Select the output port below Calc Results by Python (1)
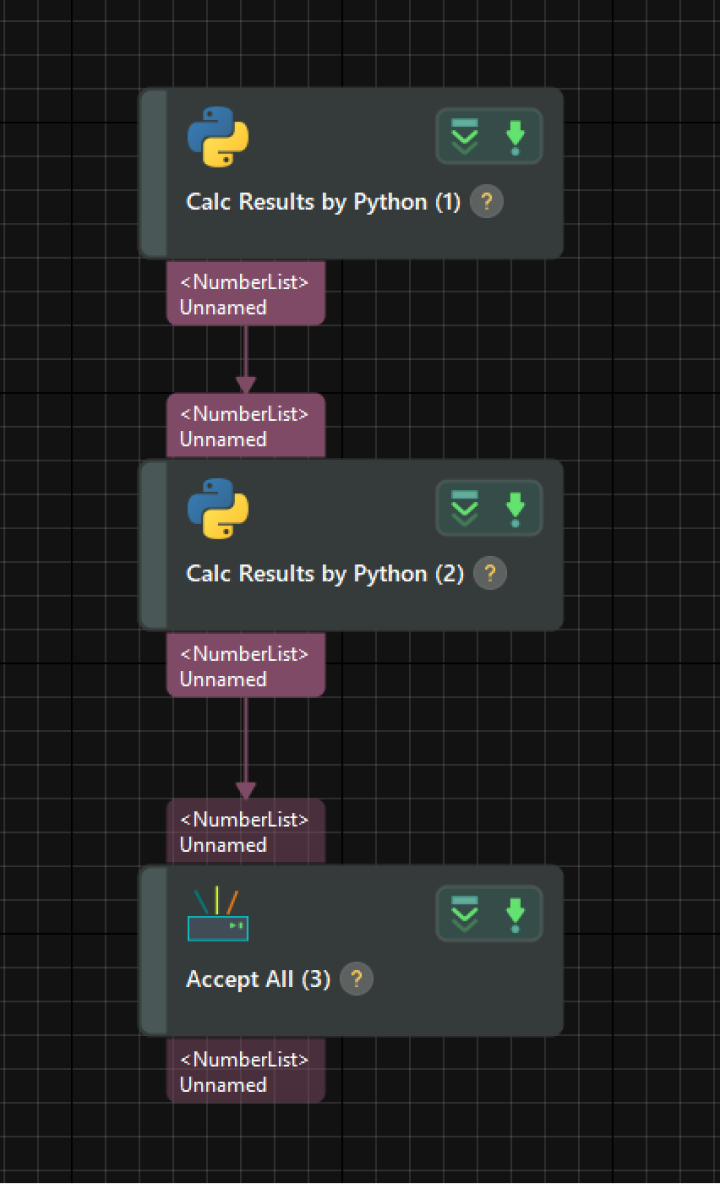 [x=245, y=293]
